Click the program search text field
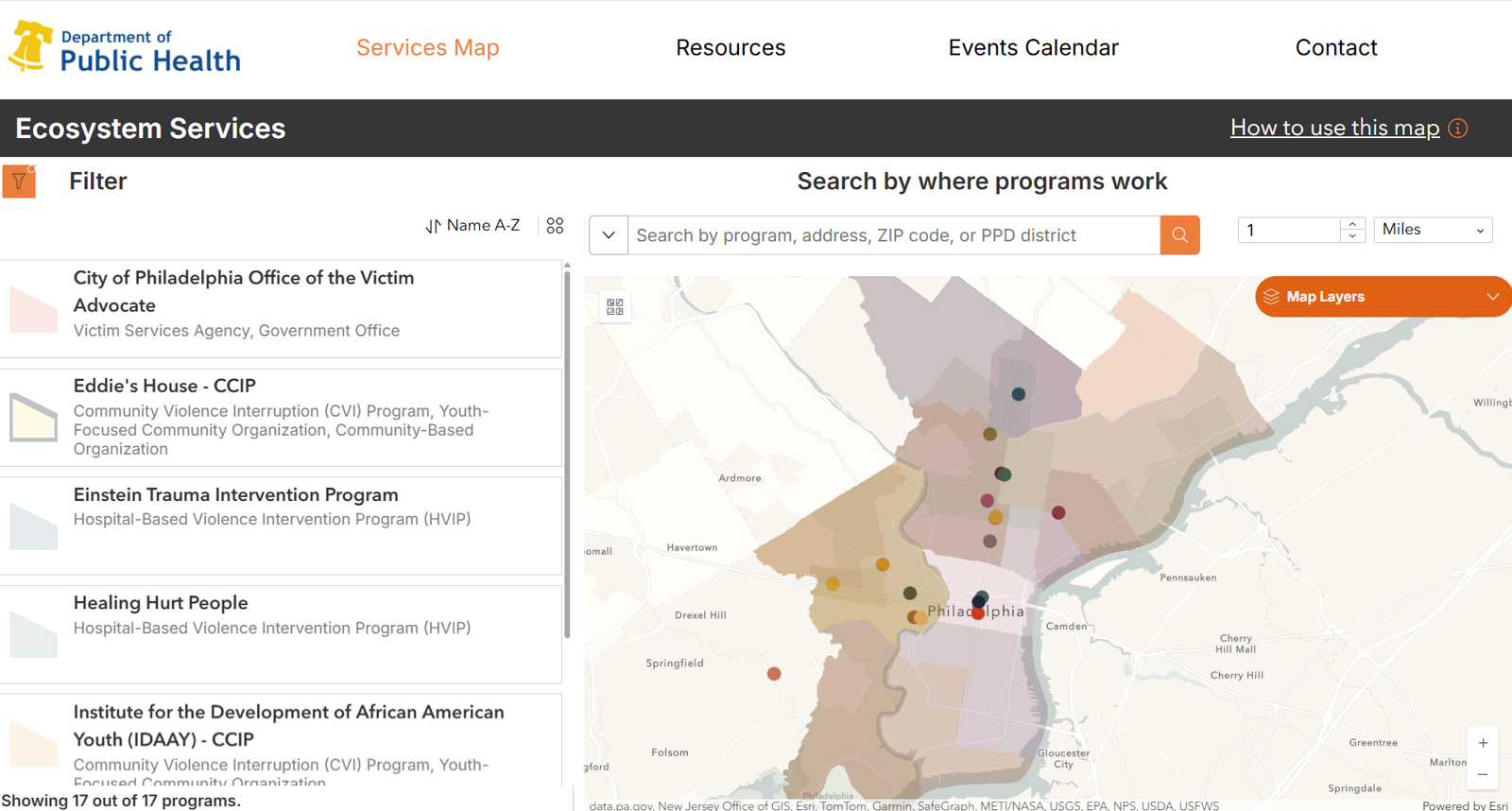The width and height of the screenshot is (1512, 811). point(893,235)
